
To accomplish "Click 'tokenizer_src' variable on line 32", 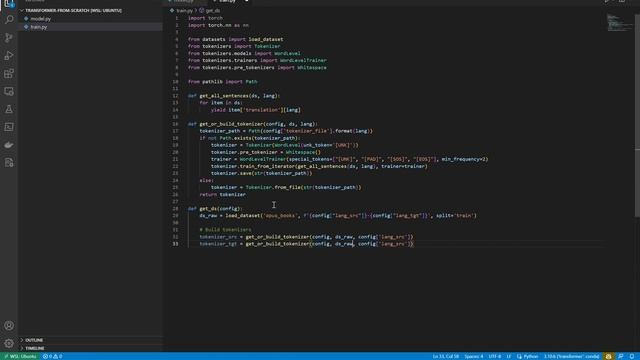I will [x=218, y=237].
